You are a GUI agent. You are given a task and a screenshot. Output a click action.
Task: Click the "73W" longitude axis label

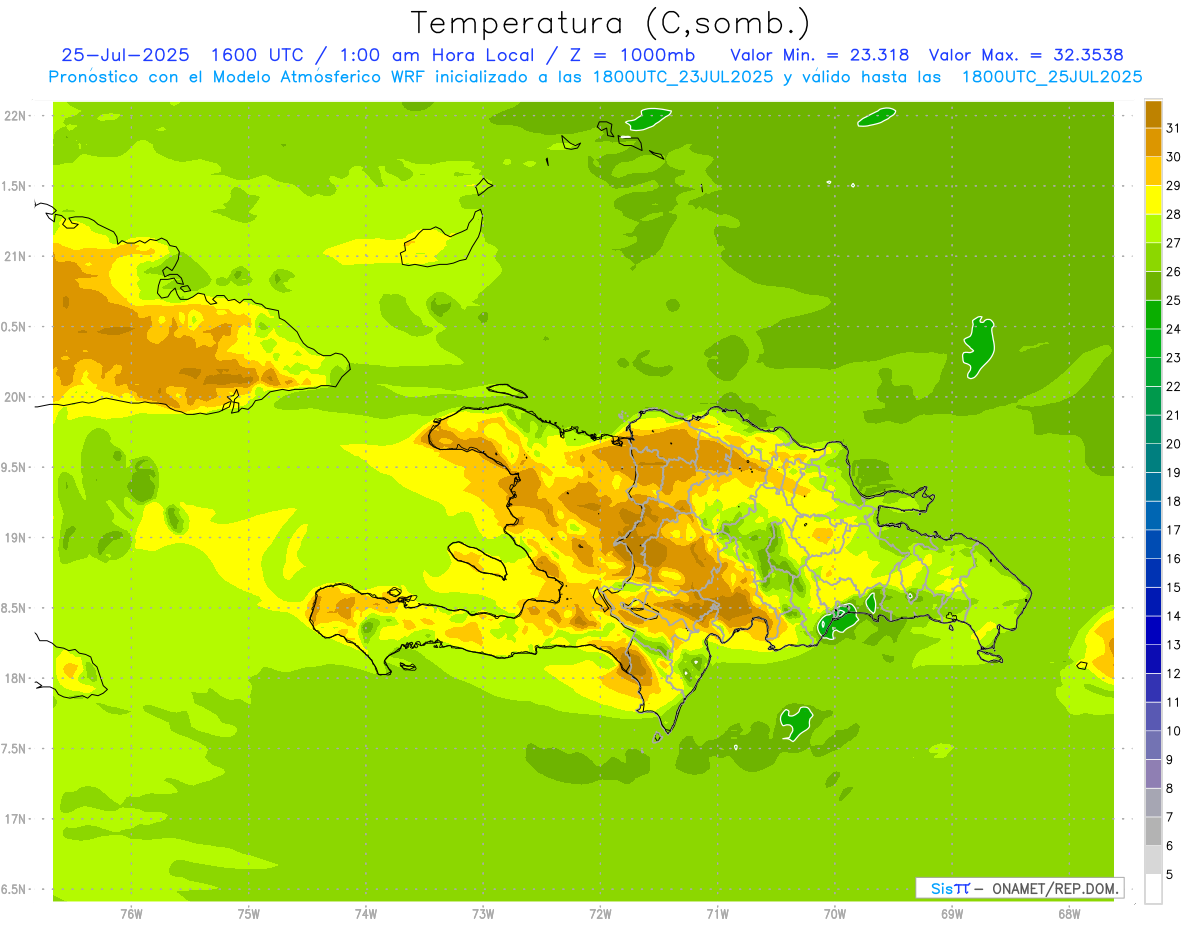pyautogui.click(x=483, y=913)
